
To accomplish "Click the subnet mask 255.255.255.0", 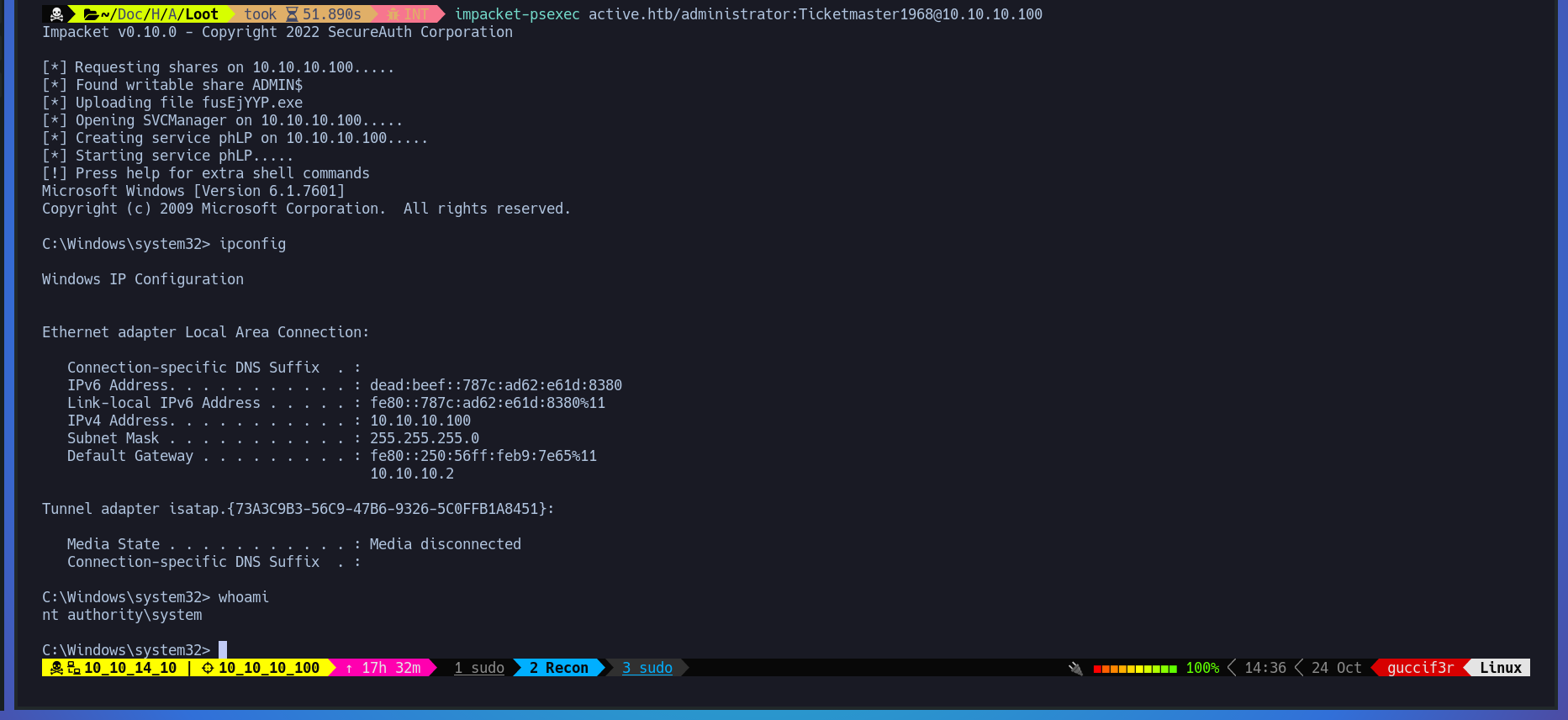I will point(425,438).
